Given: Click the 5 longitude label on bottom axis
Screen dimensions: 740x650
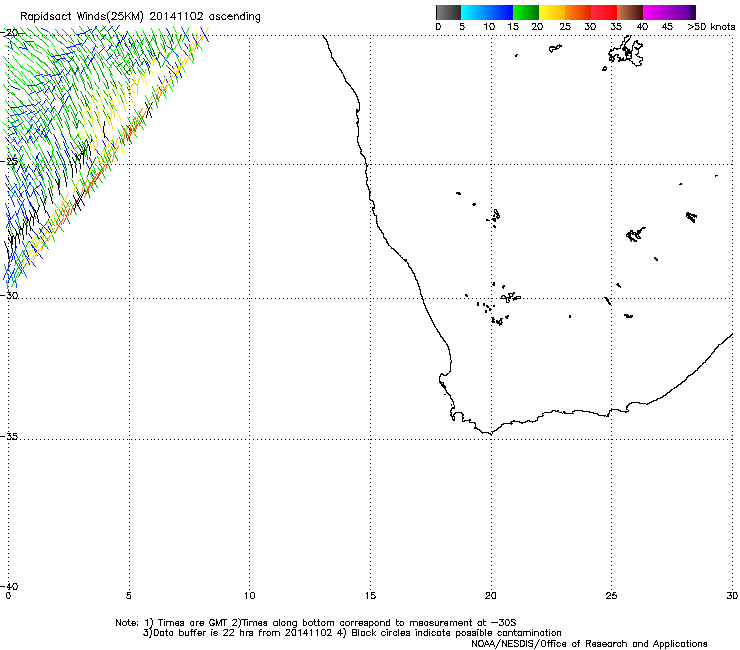Looking at the screenshot, I should (129, 596).
